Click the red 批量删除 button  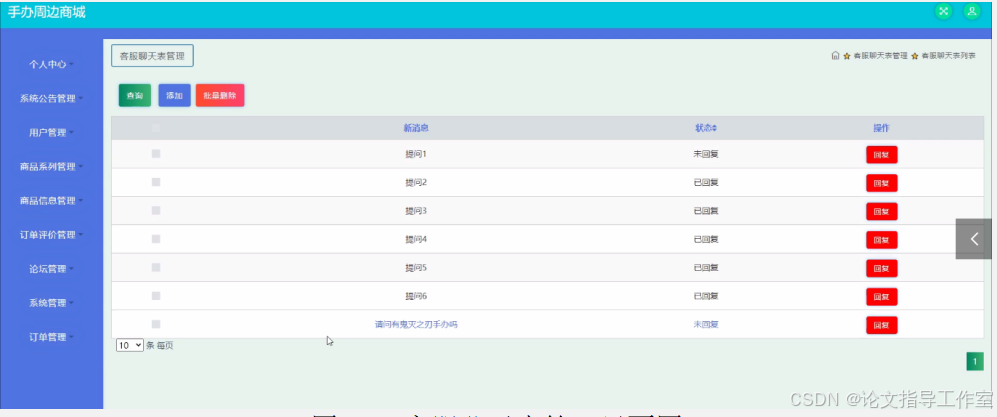[220, 95]
